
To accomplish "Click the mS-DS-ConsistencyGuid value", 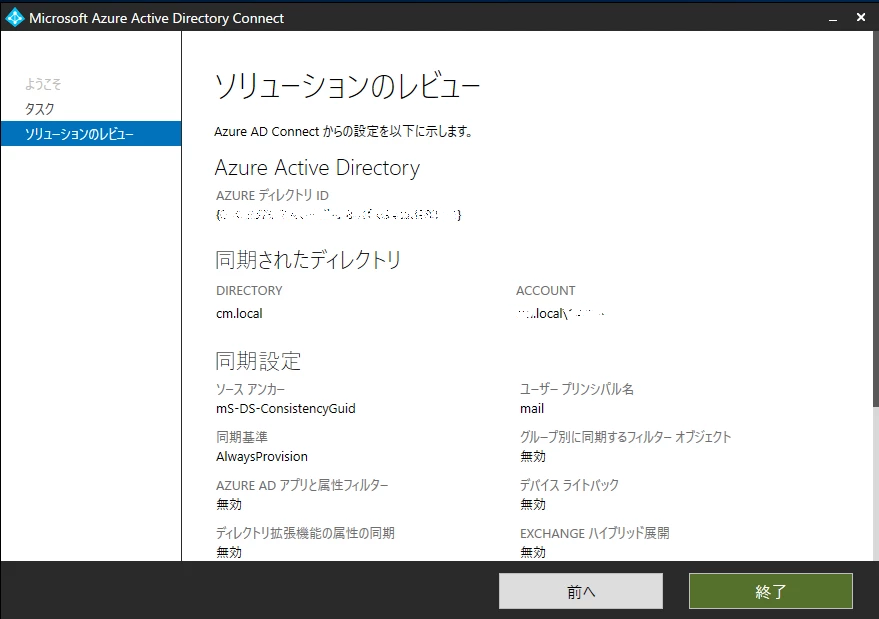I will coord(286,409).
